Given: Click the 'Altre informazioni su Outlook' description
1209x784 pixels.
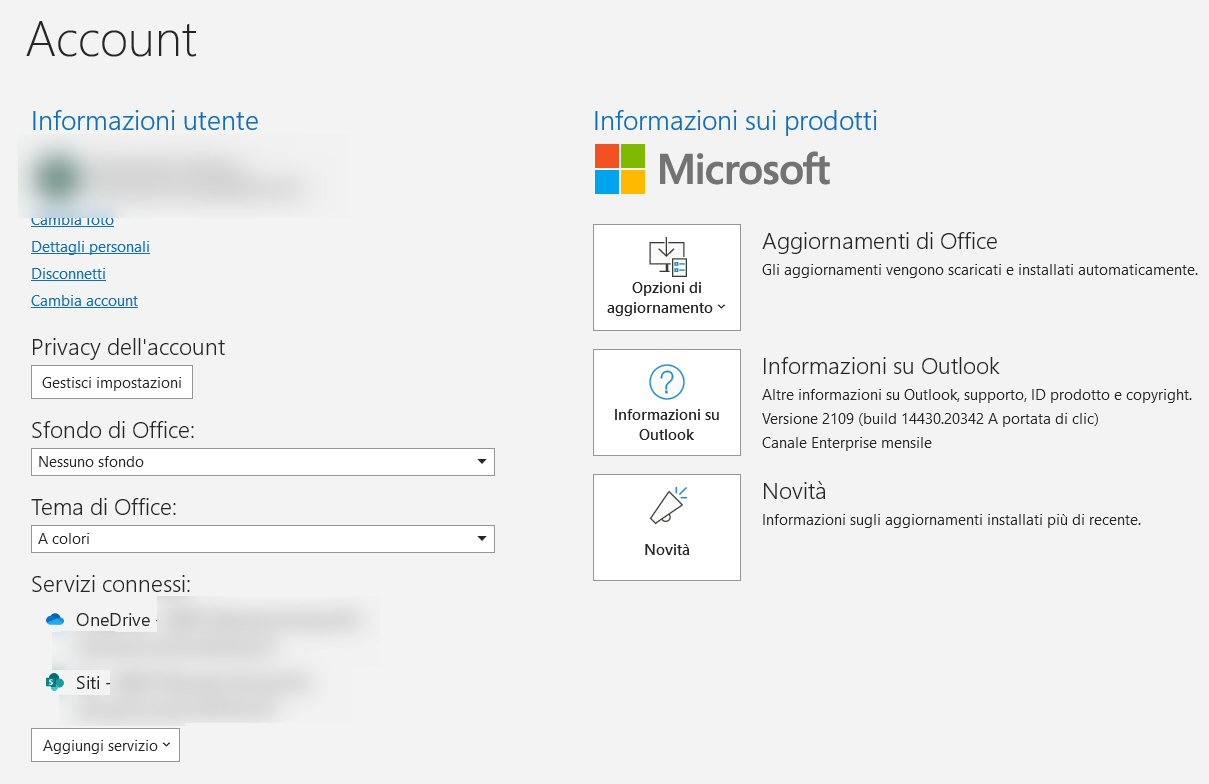Looking at the screenshot, I should point(976,395).
